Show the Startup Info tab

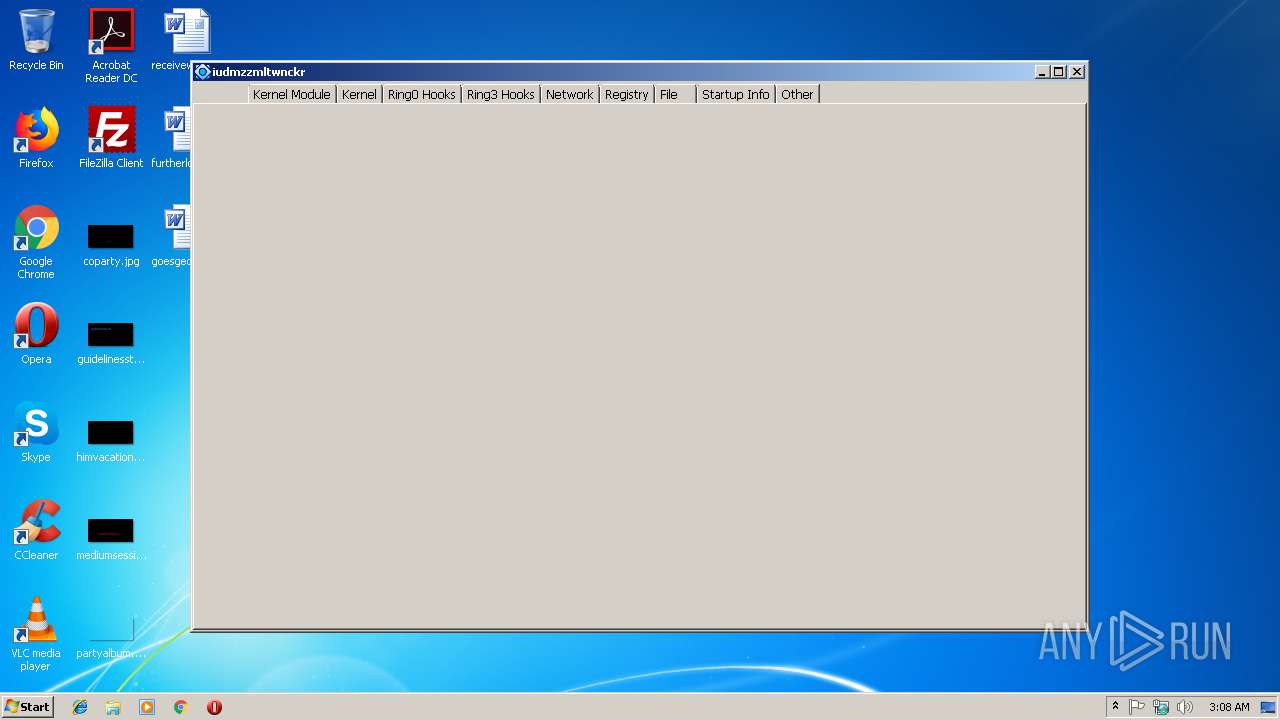tap(735, 94)
